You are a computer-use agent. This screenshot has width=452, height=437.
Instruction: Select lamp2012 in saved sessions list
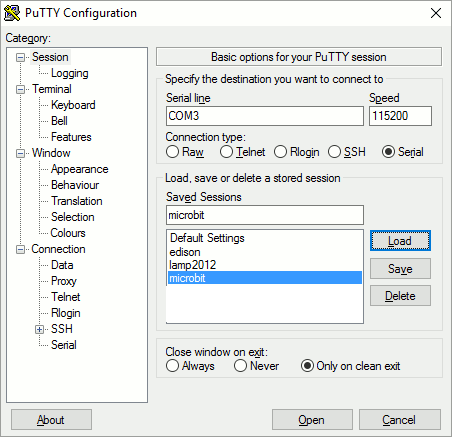(265, 265)
